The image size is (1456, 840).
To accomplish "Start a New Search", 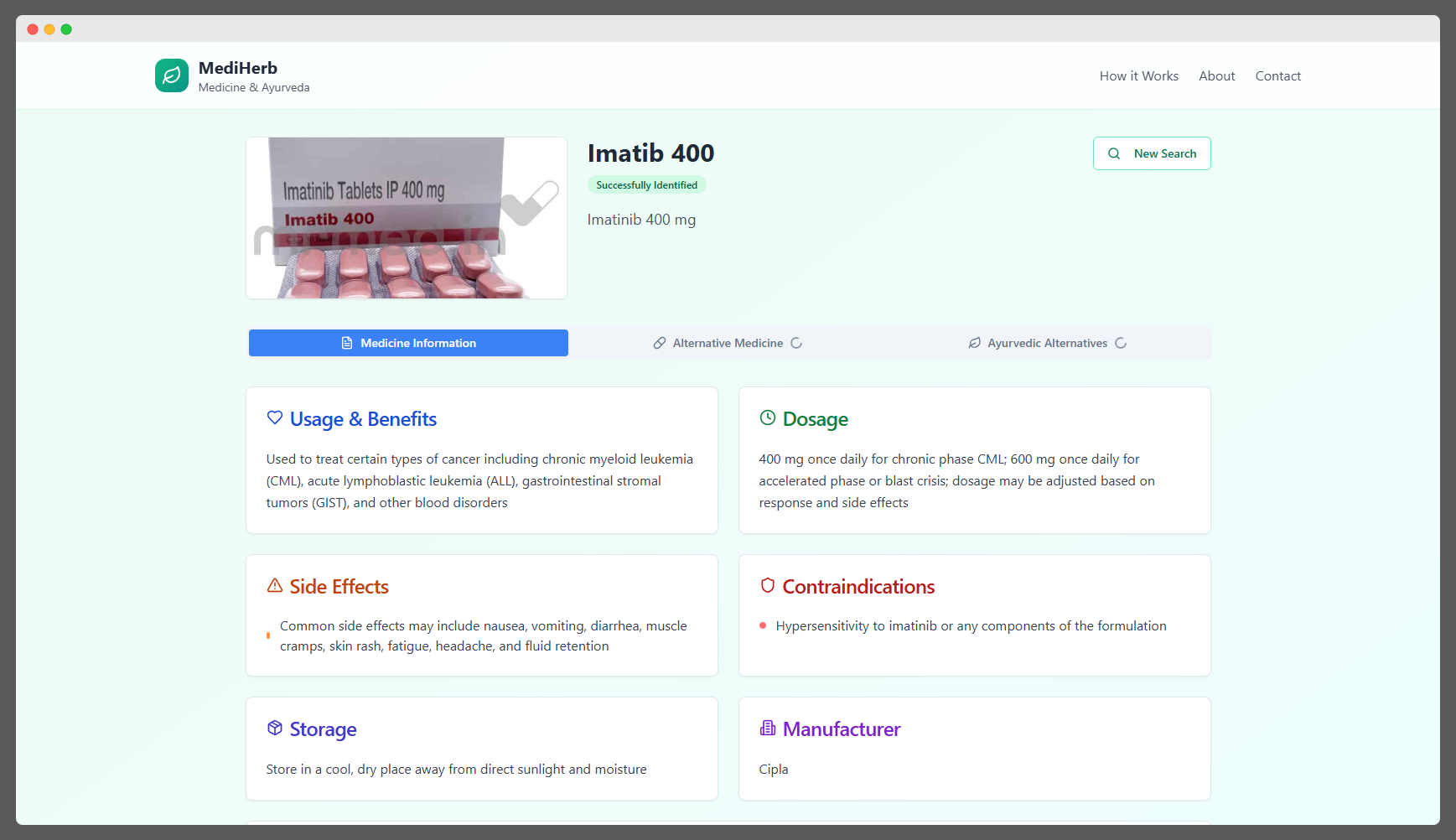I will [x=1152, y=153].
